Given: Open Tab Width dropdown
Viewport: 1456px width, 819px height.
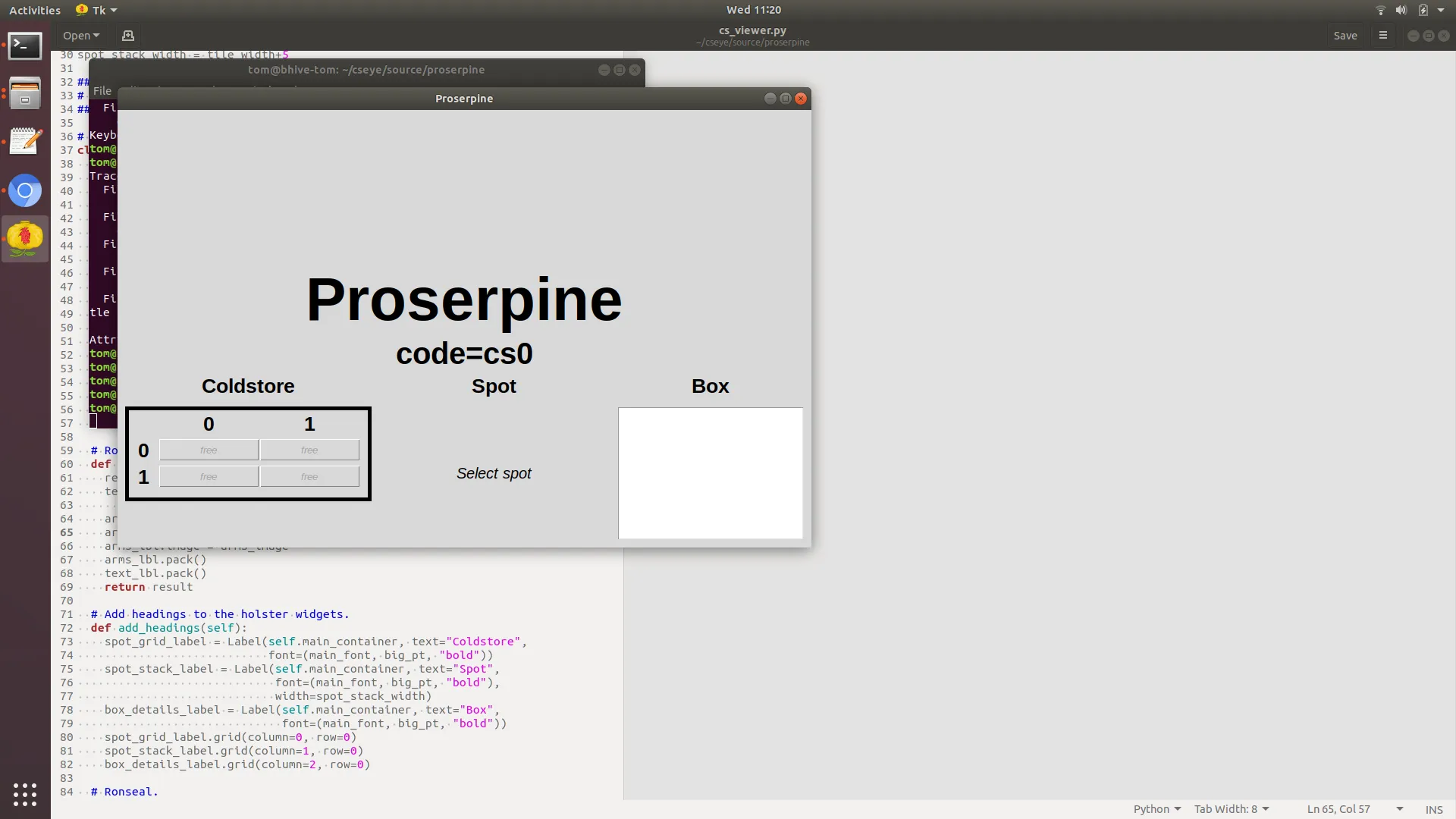Looking at the screenshot, I should (x=1231, y=809).
